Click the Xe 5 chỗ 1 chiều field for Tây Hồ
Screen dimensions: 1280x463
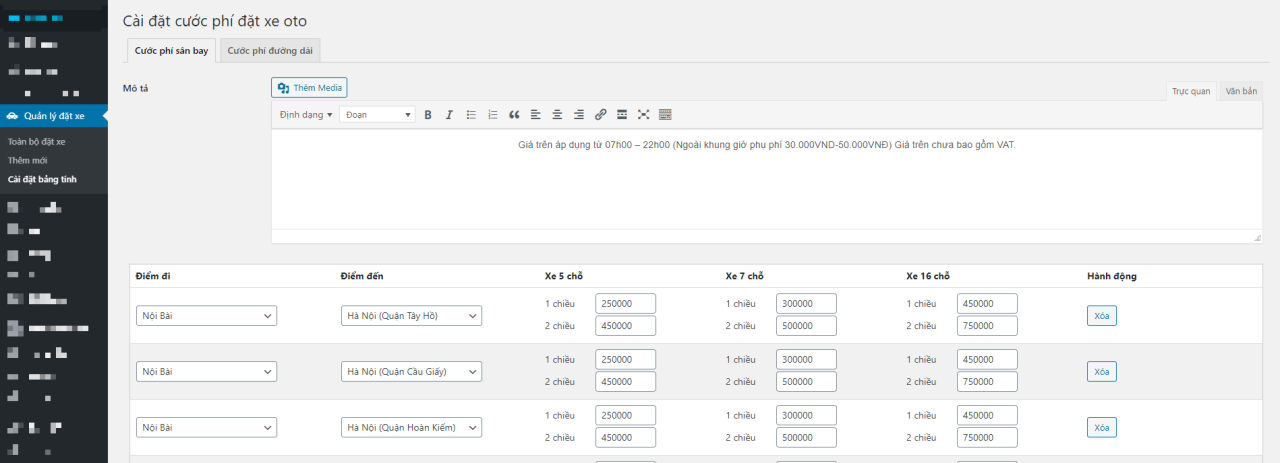tap(625, 304)
